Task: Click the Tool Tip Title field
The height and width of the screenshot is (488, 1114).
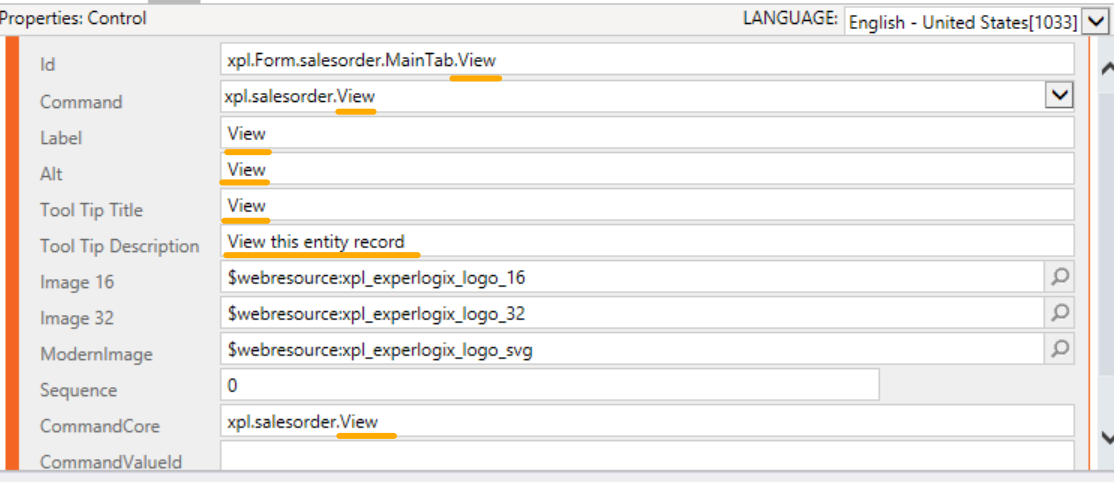Action: point(647,205)
